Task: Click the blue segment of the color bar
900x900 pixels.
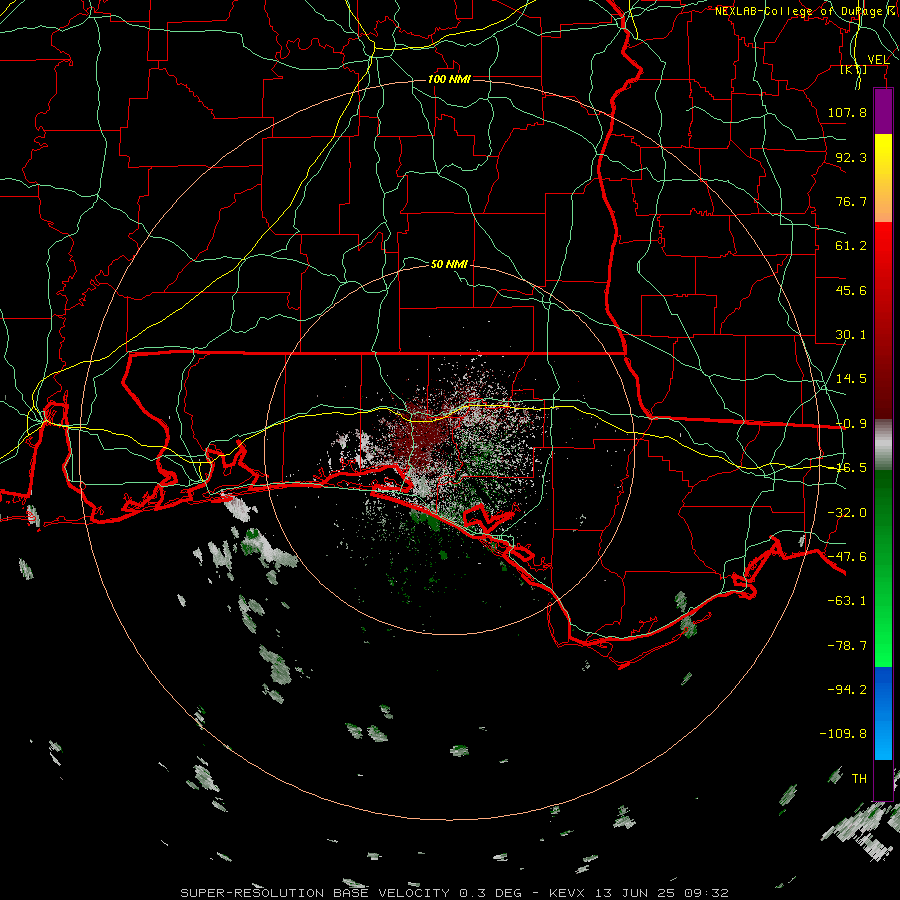Action: coord(883,713)
